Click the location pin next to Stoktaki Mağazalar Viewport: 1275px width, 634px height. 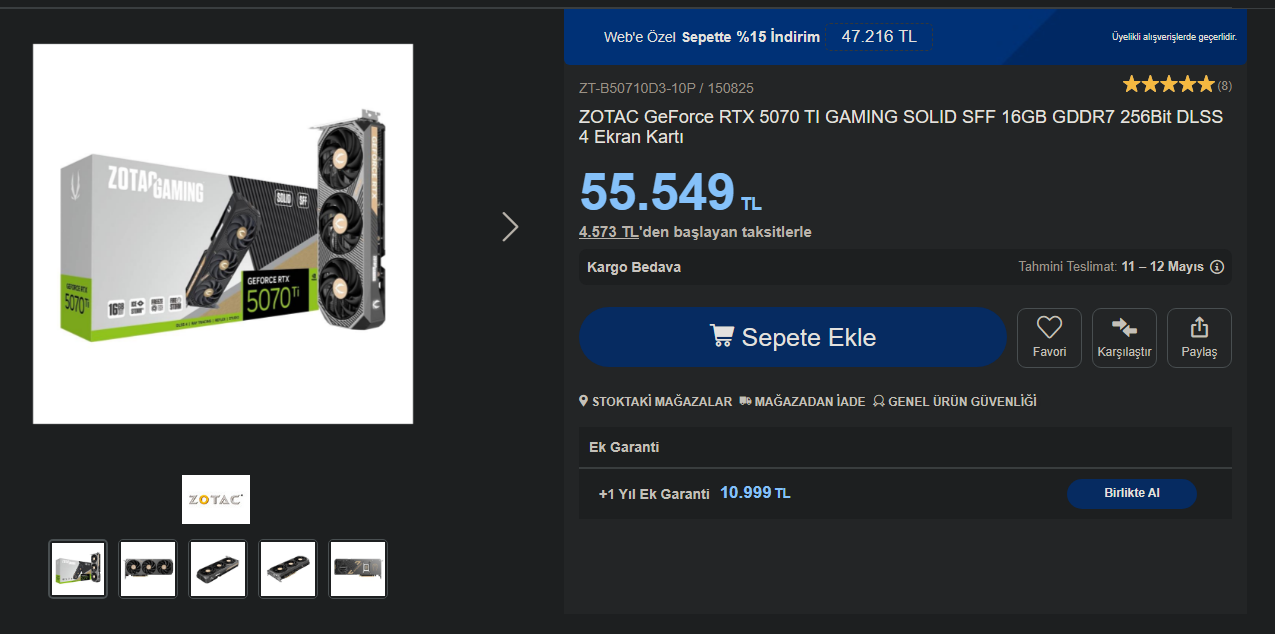click(x=584, y=401)
